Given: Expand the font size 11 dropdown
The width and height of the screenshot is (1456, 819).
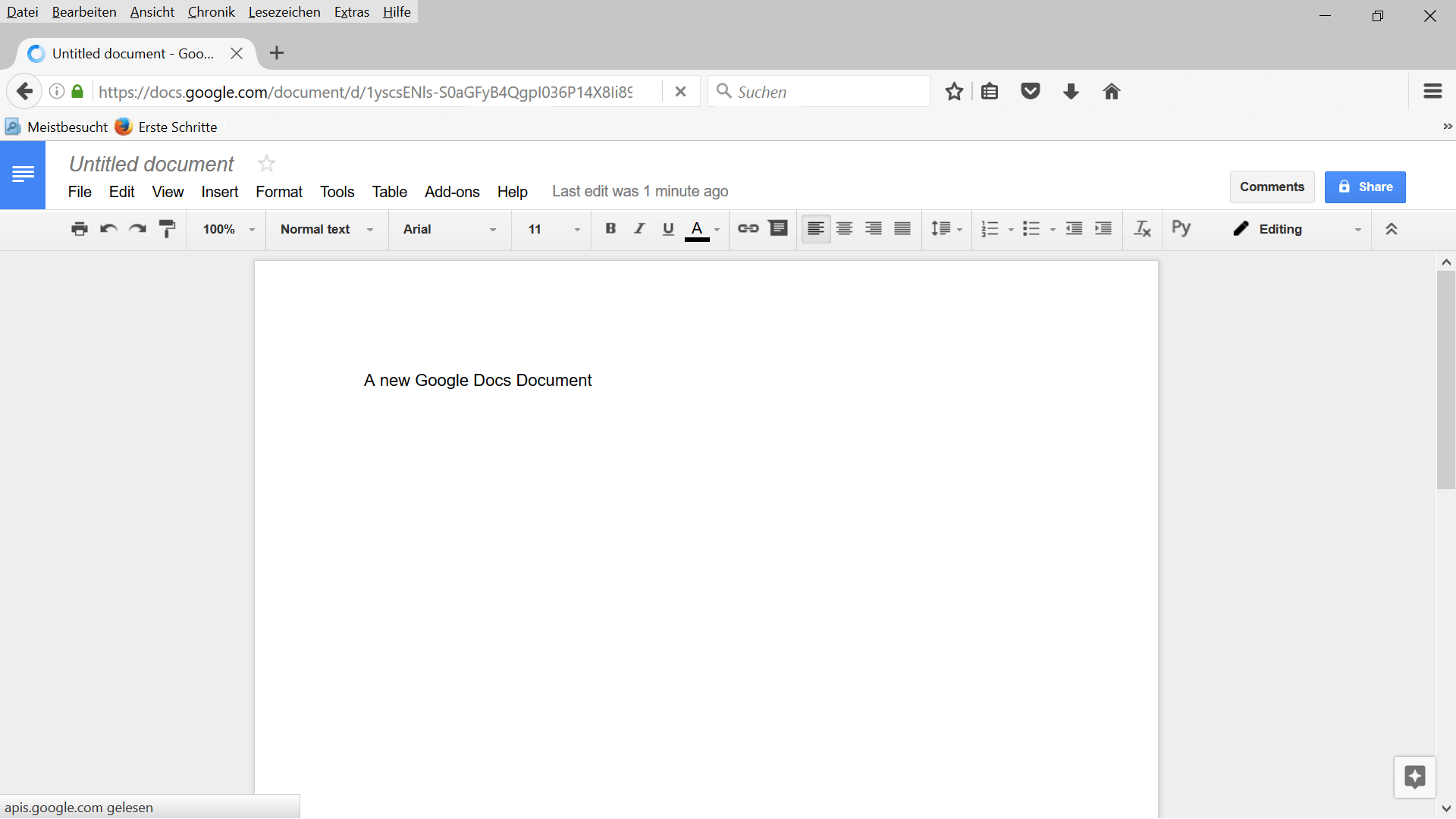Looking at the screenshot, I should [576, 229].
